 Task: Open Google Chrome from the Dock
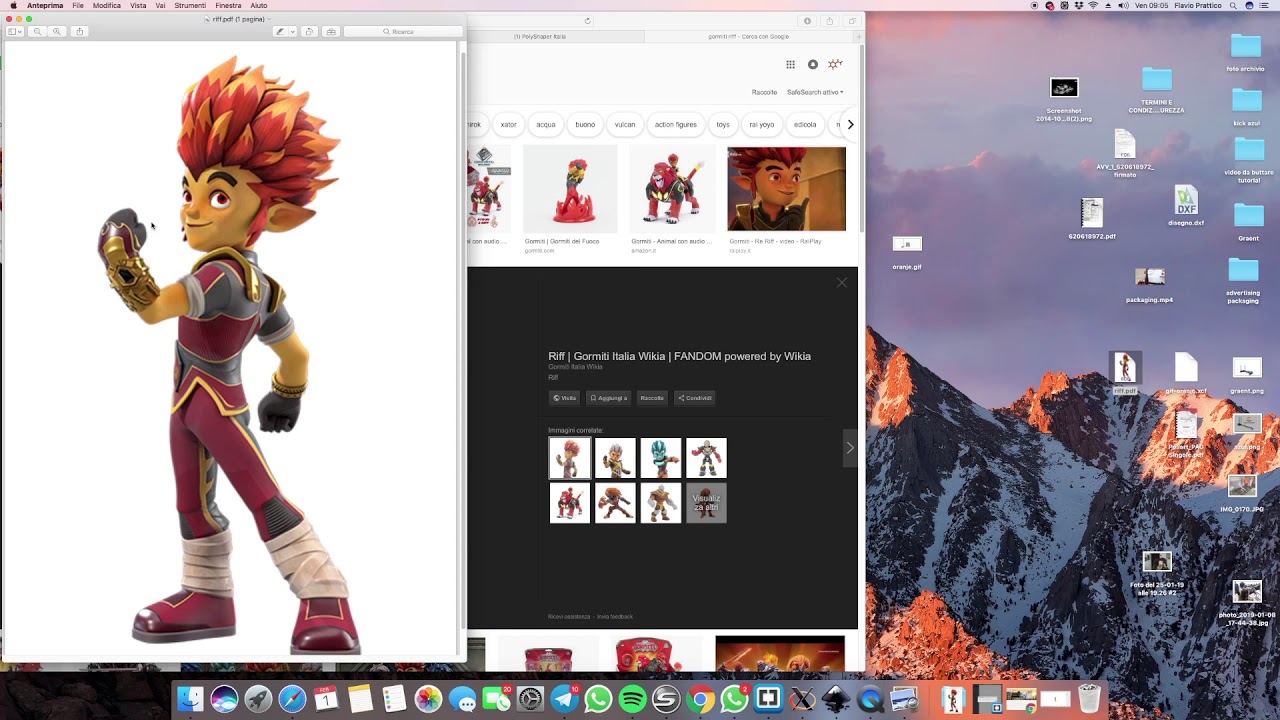click(700, 699)
